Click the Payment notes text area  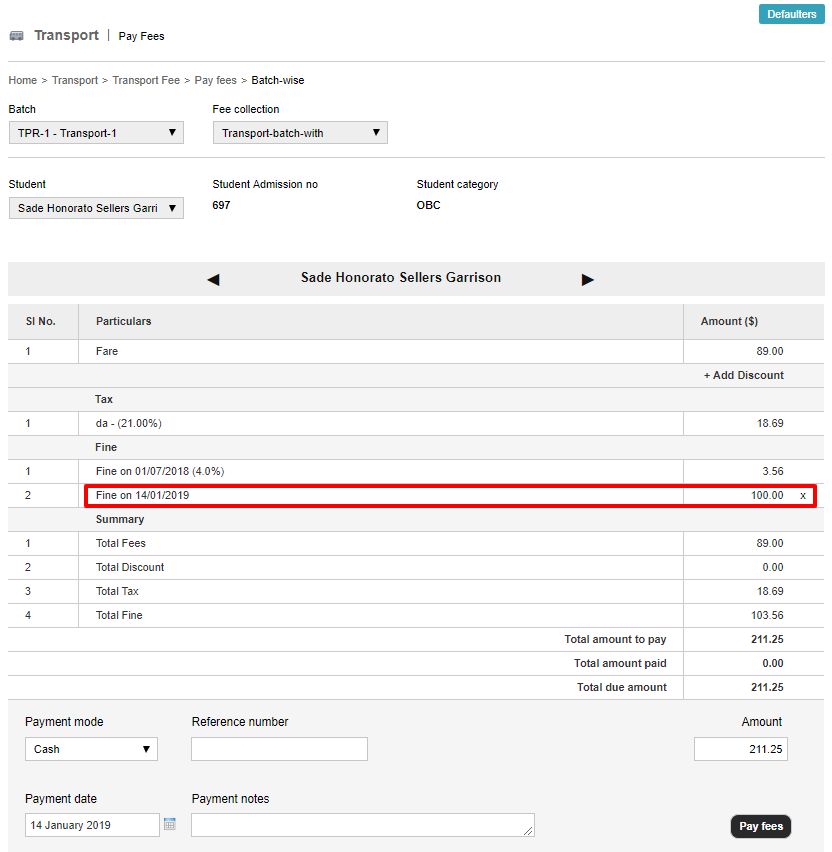pos(363,825)
